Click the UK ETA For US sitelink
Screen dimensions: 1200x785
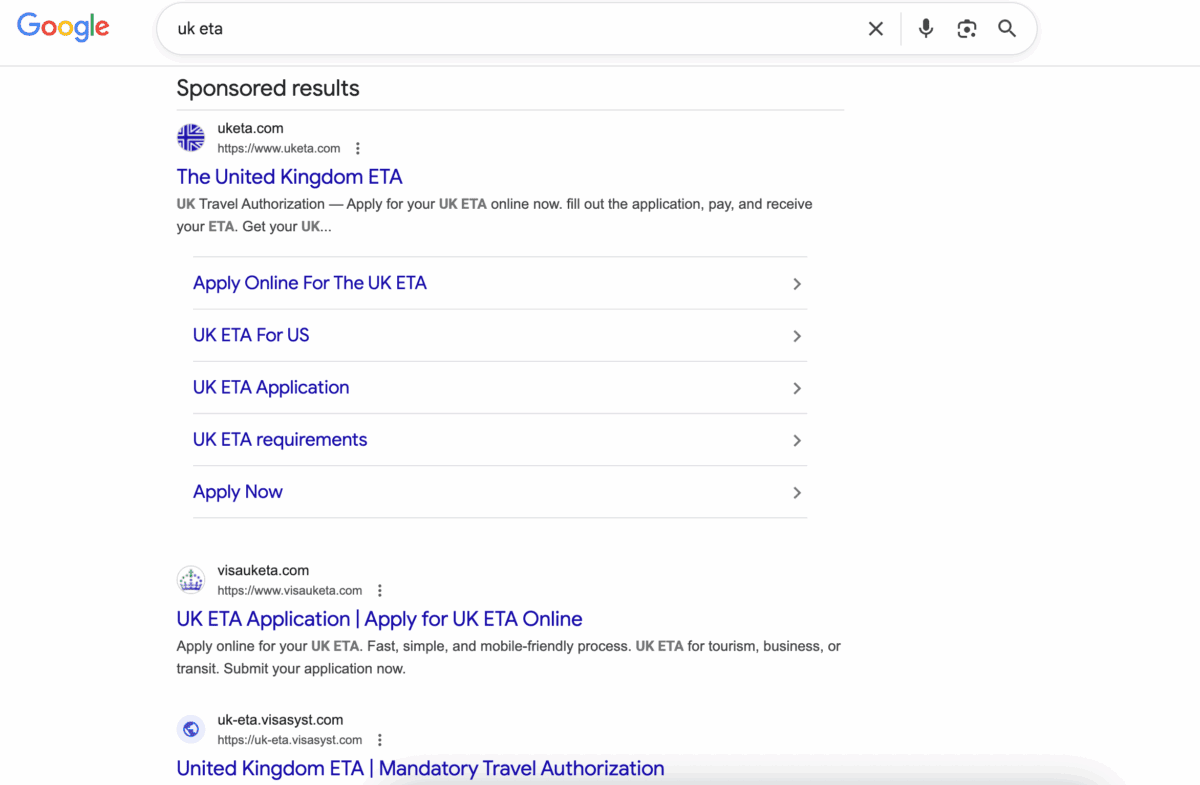click(x=251, y=335)
